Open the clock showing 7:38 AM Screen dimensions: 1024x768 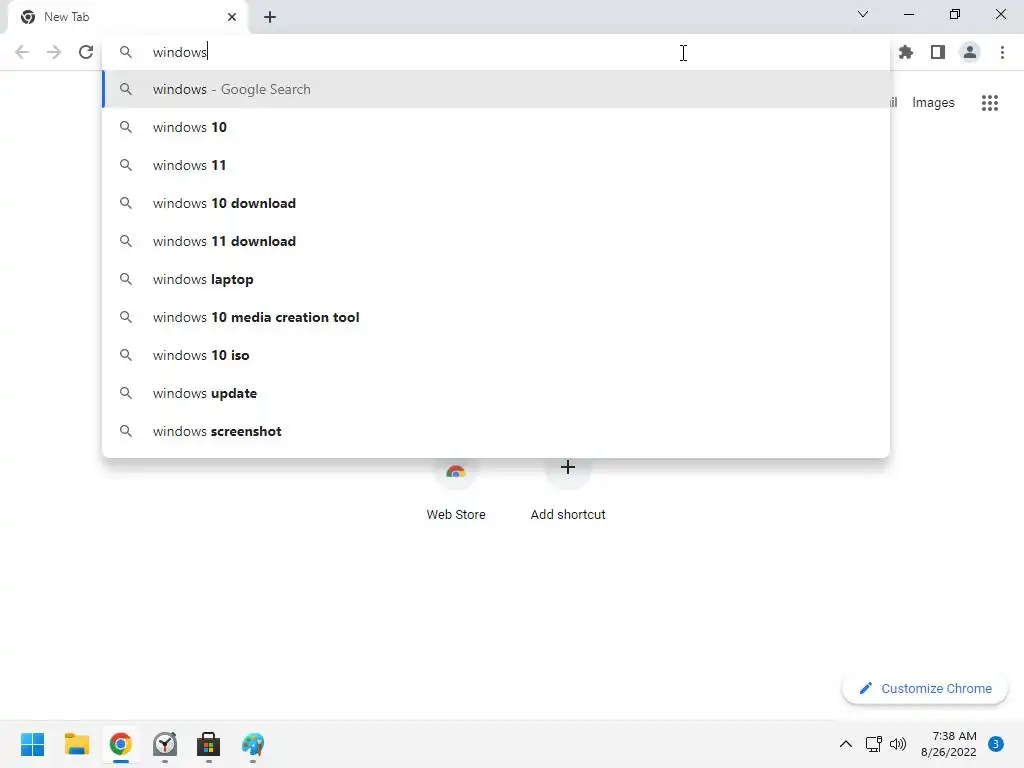[948, 744]
